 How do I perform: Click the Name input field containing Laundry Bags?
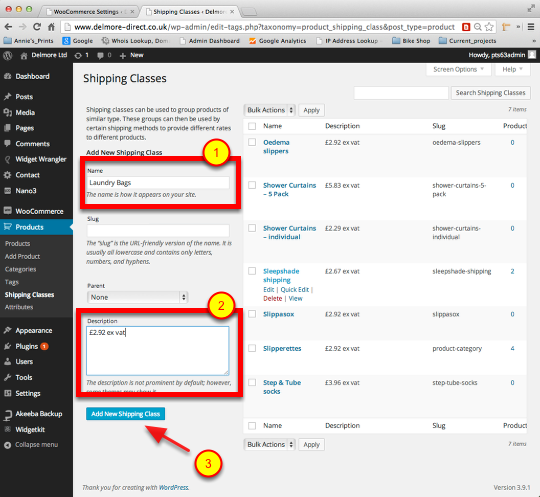click(158, 183)
